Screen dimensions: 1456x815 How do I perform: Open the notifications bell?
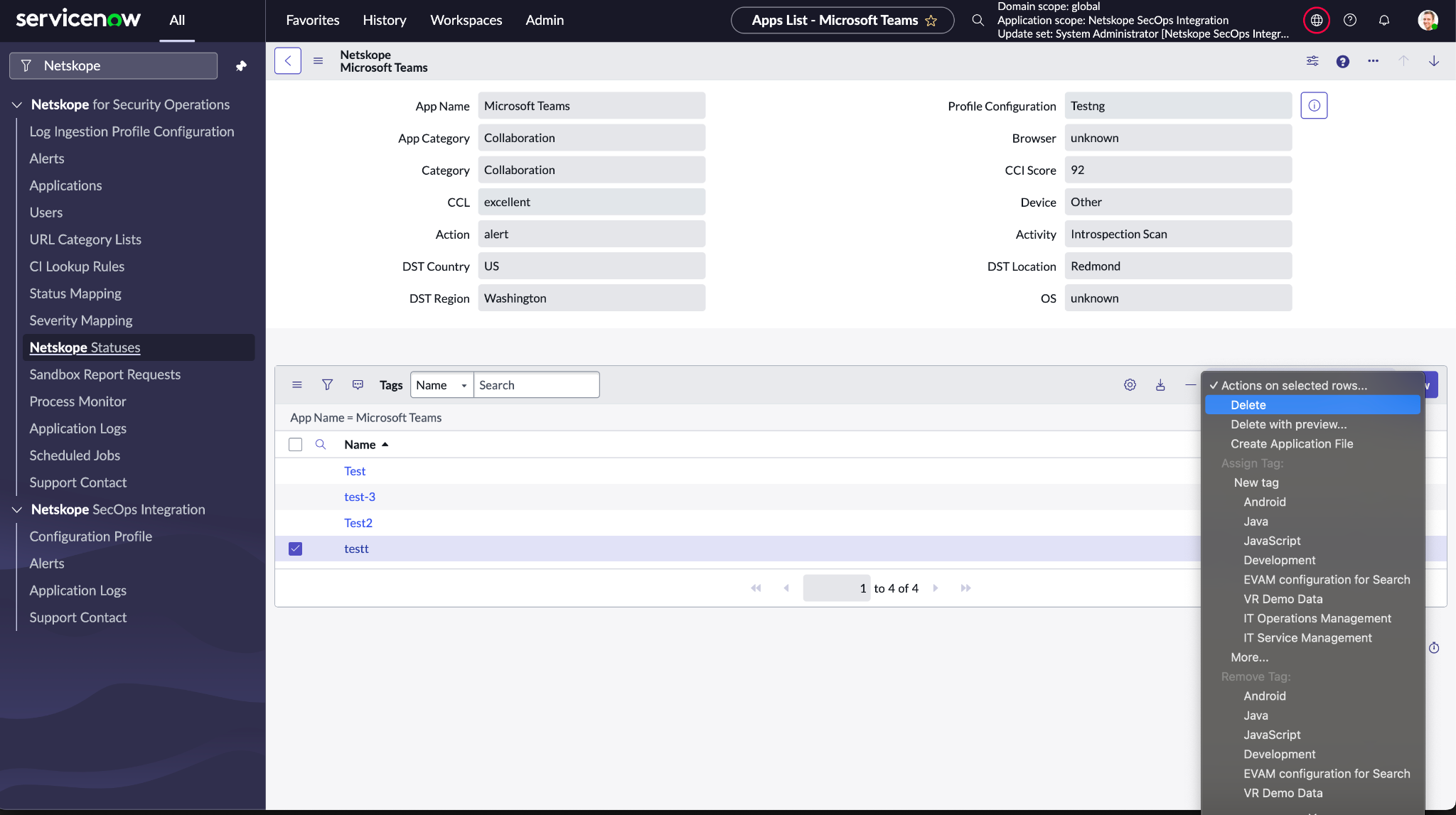pyautogui.click(x=1384, y=20)
